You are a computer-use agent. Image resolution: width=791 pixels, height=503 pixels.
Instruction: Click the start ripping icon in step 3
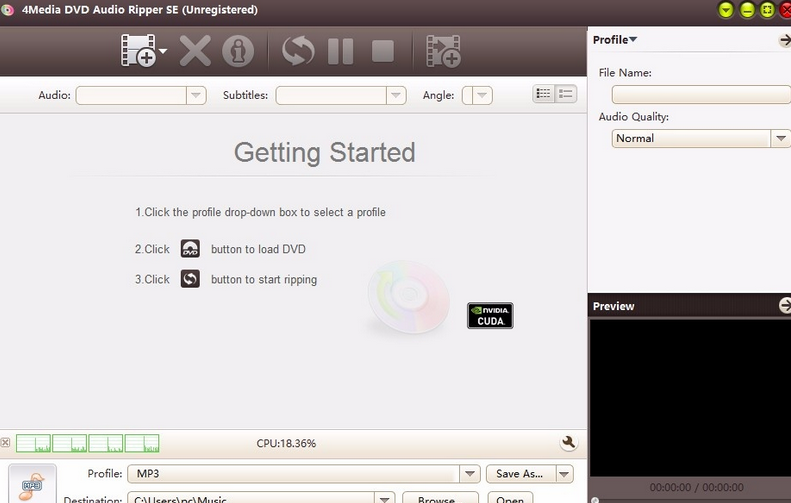pyautogui.click(x=190, y=279)
